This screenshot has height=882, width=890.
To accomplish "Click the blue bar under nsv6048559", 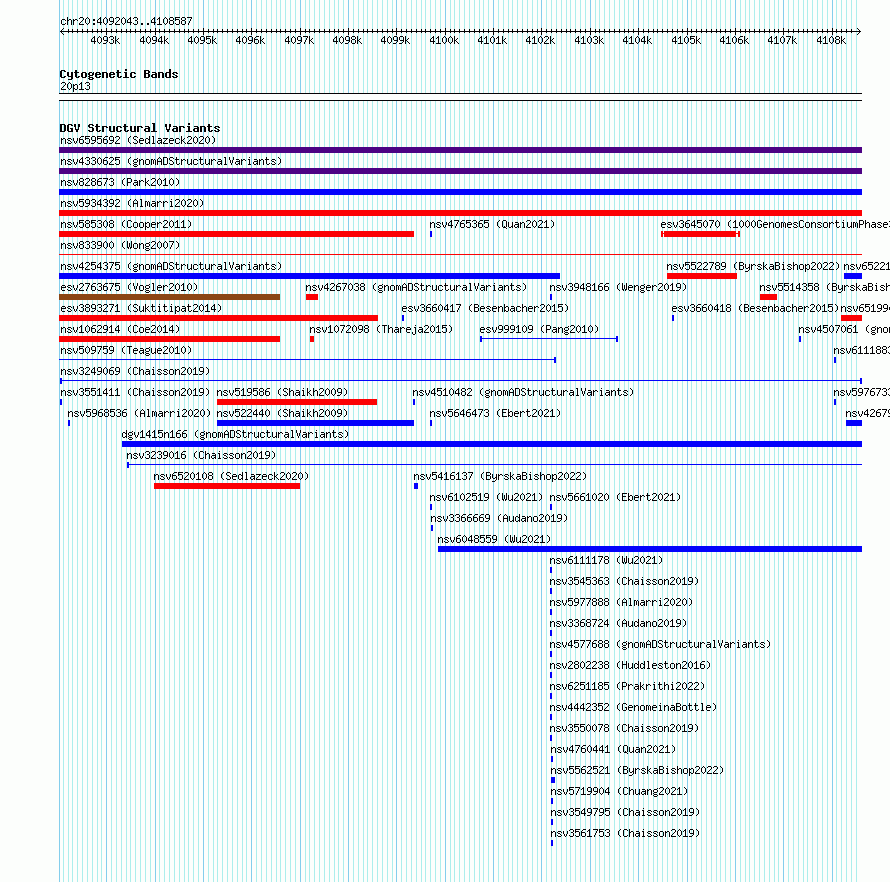I will (650, 549).
